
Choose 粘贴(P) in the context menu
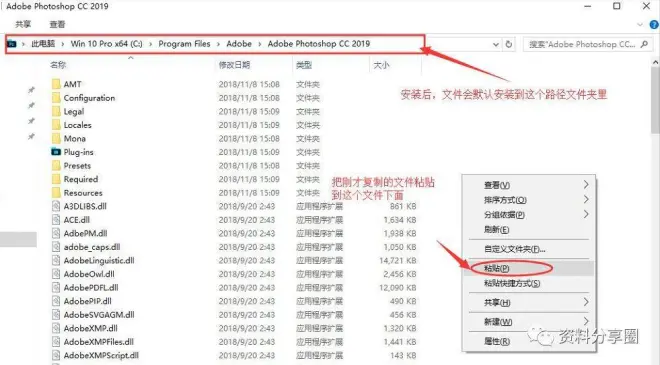pyautogui.click(x=529, y=268)
